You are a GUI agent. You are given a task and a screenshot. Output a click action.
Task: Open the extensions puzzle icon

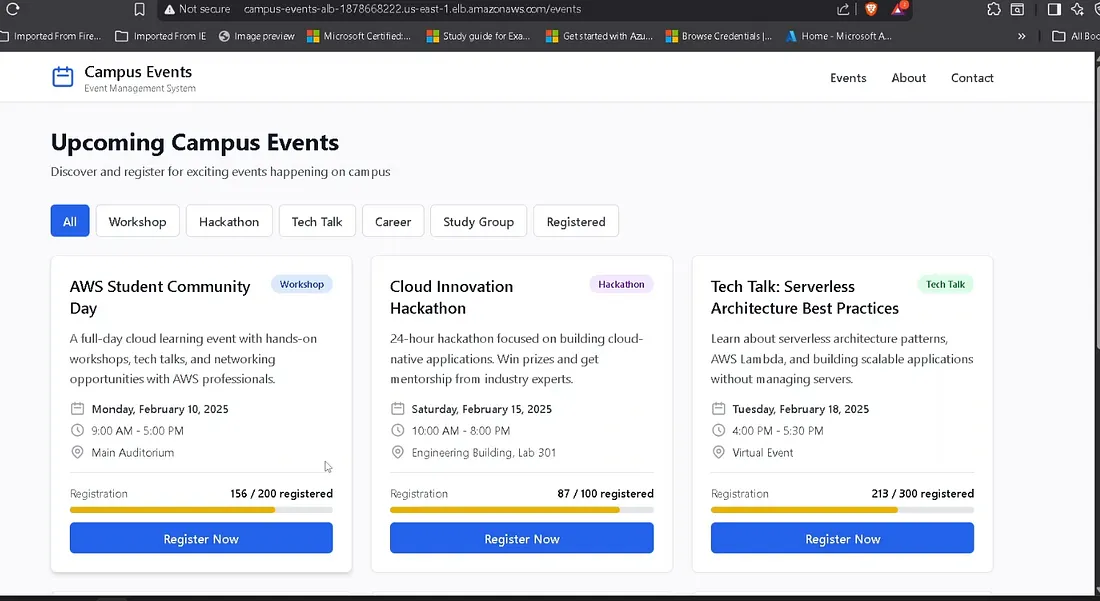(993, 9)
